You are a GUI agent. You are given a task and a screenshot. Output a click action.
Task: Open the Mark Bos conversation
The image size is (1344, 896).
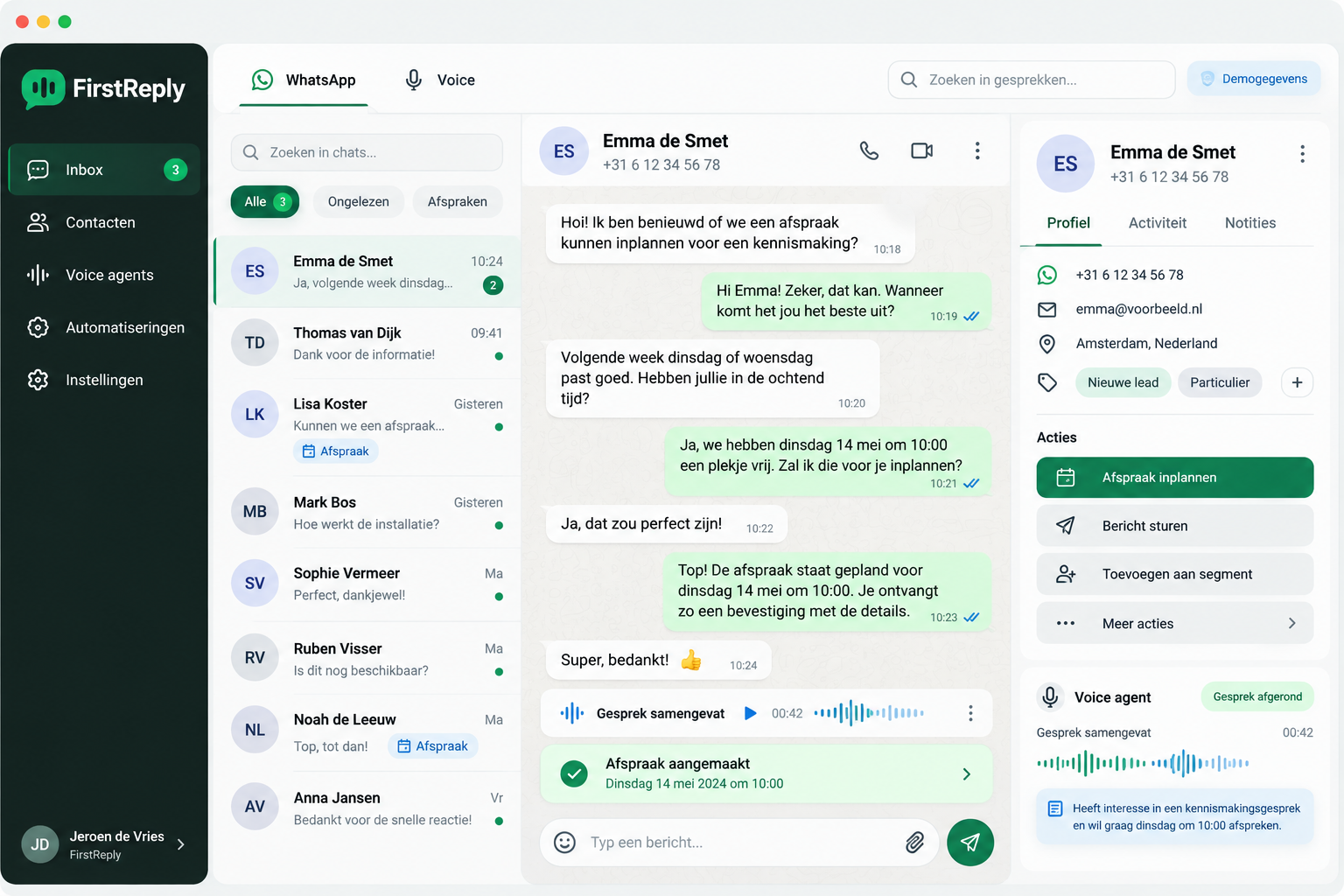[367, 513]
